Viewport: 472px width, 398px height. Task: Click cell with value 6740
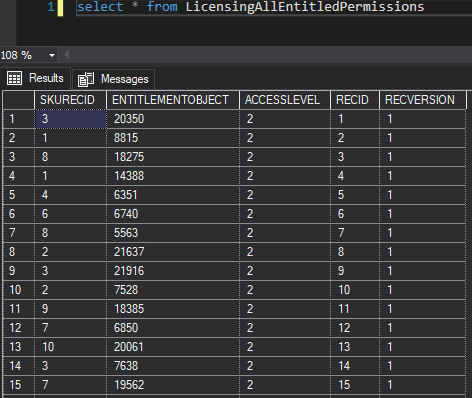(x=173, y=214)
